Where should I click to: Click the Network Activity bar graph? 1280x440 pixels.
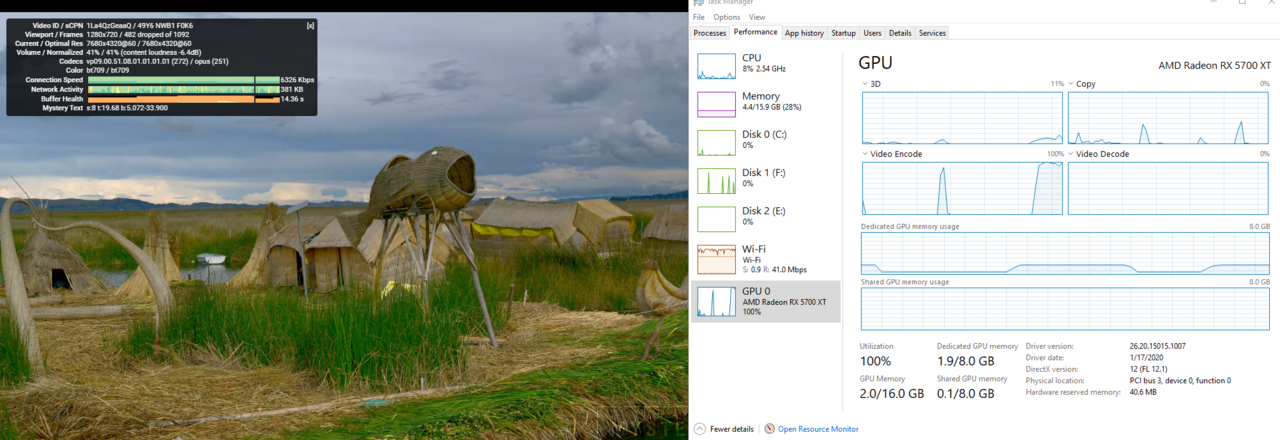click(x=183, y=89)
